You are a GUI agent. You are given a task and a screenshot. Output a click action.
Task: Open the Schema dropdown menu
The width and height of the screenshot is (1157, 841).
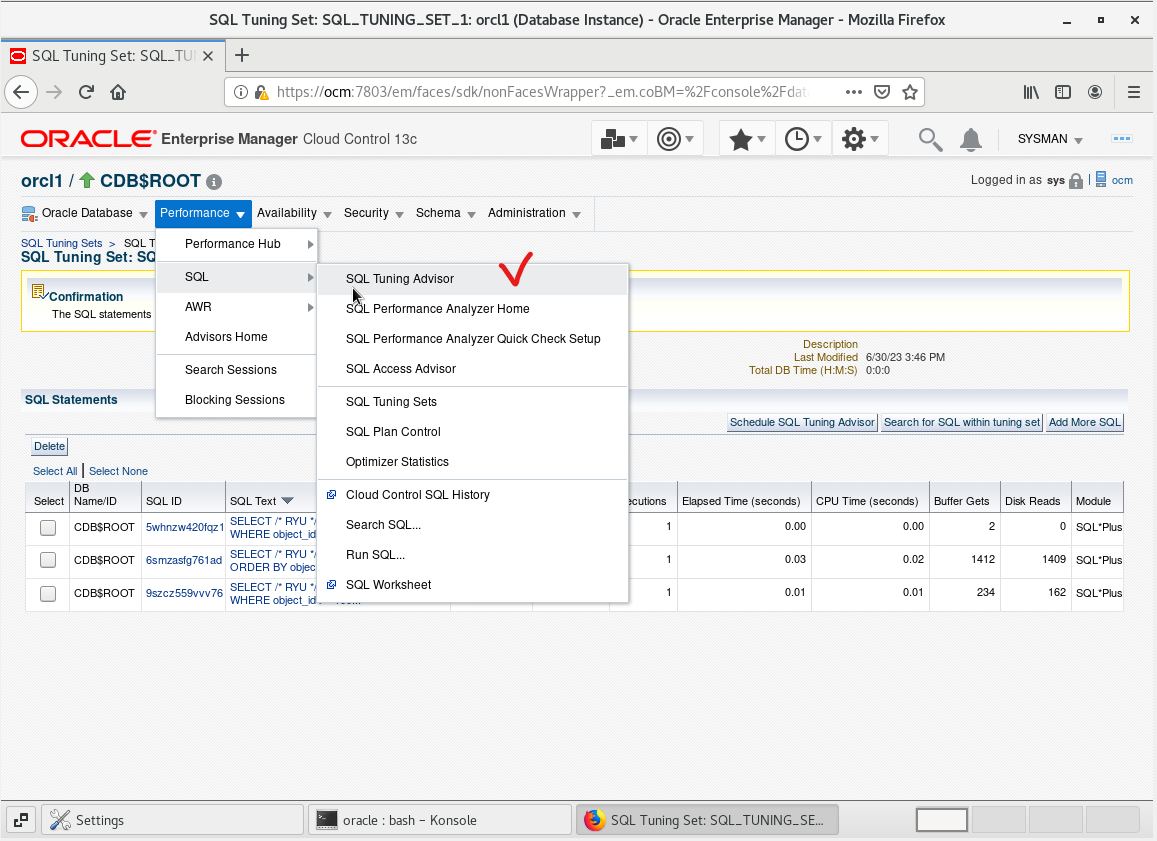445,213
